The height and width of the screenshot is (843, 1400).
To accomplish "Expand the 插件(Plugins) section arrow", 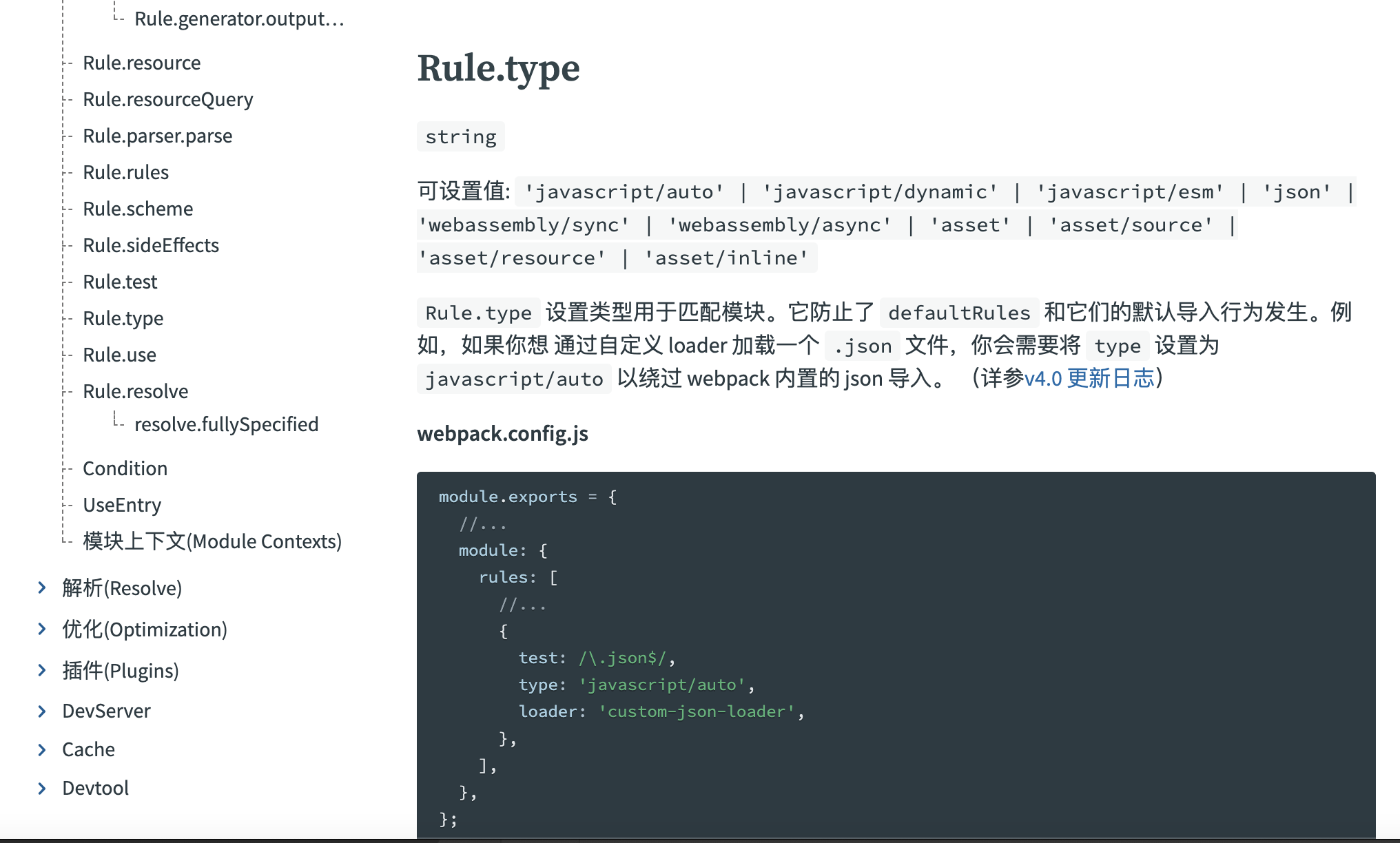I will point(42,670).
